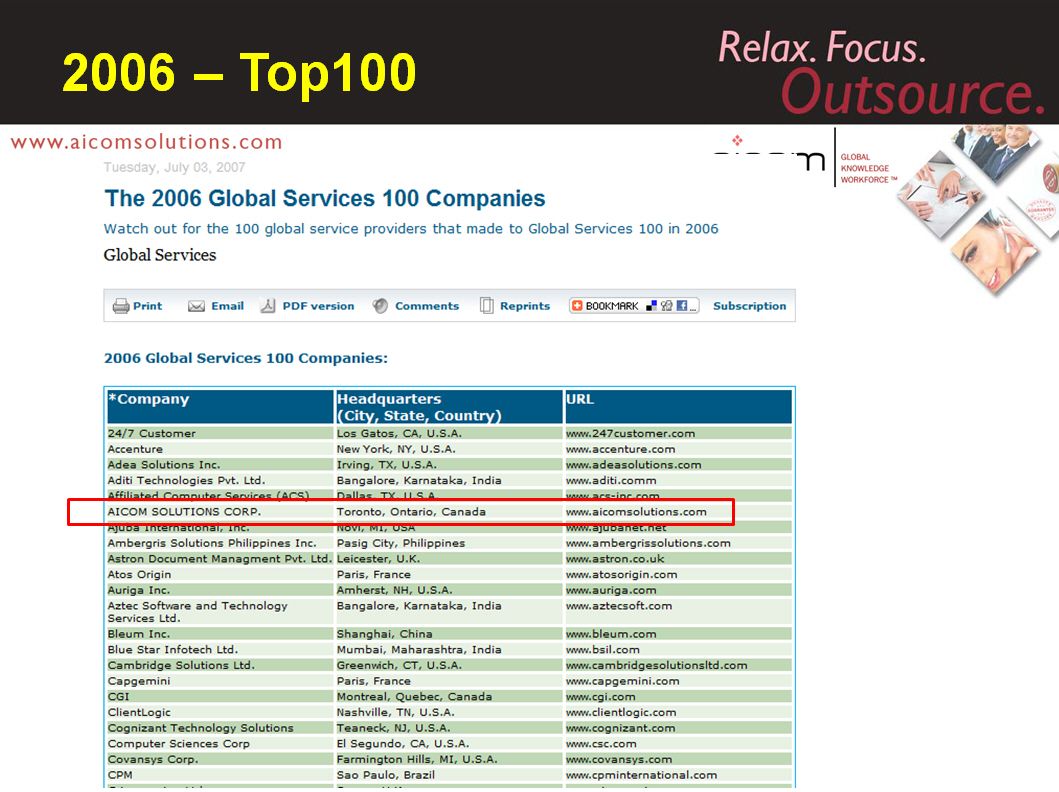Click the Reprints pages icon
Image resolution: width=1059 pixels, height=792 pixels.
pos(486,306)
